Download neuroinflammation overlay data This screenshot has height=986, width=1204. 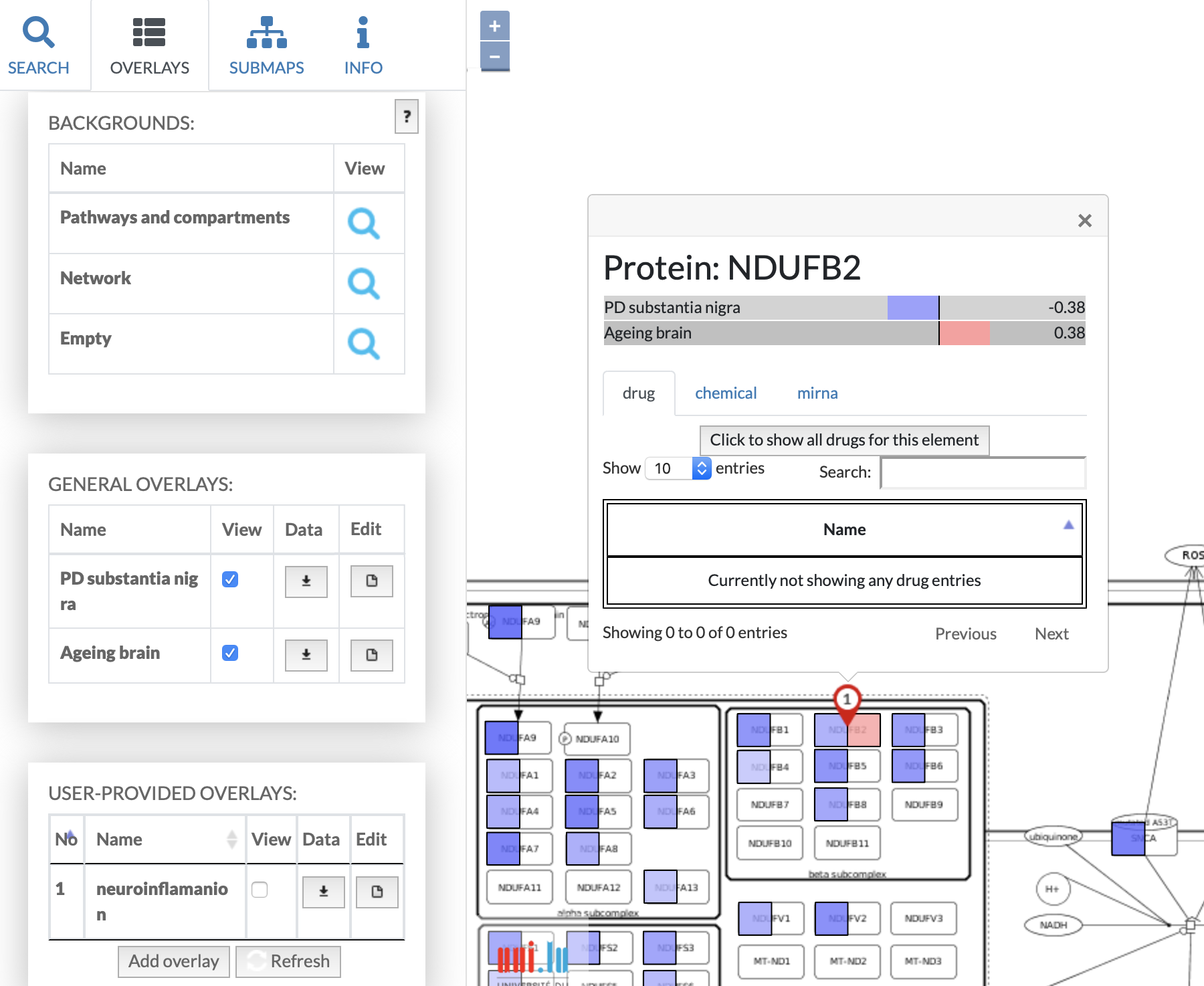[323, 892]
